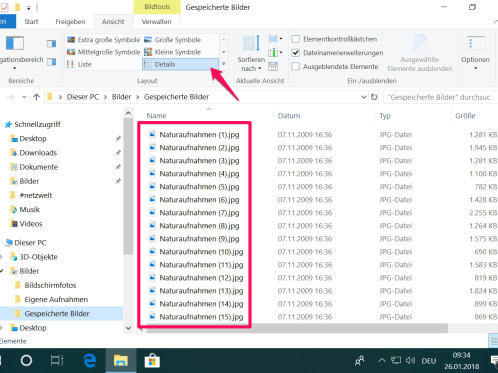Select Dieser PC tree node
The height and width of the screenshot is (373, 498).
click(25, 243)
